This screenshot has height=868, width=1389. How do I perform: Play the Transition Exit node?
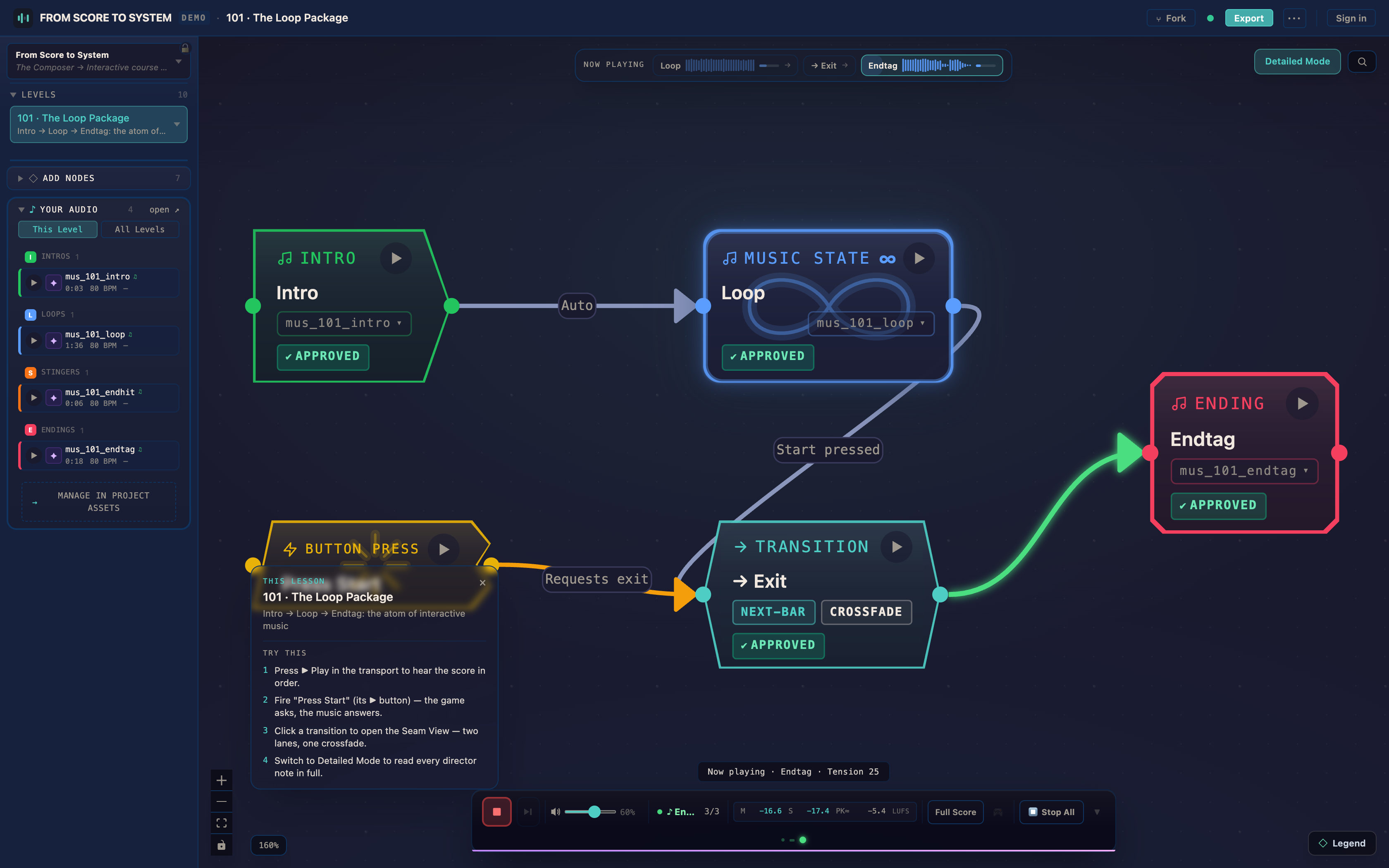tap(896, 547)
